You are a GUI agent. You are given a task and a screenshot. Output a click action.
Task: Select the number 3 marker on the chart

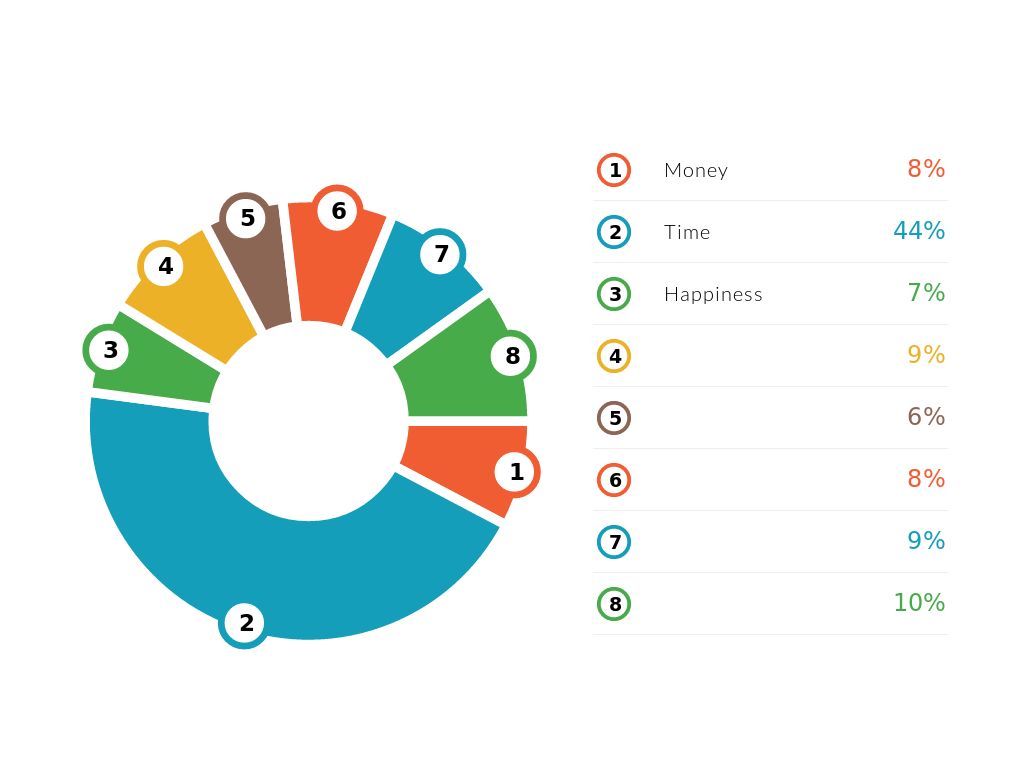click(x=110, y=350)
